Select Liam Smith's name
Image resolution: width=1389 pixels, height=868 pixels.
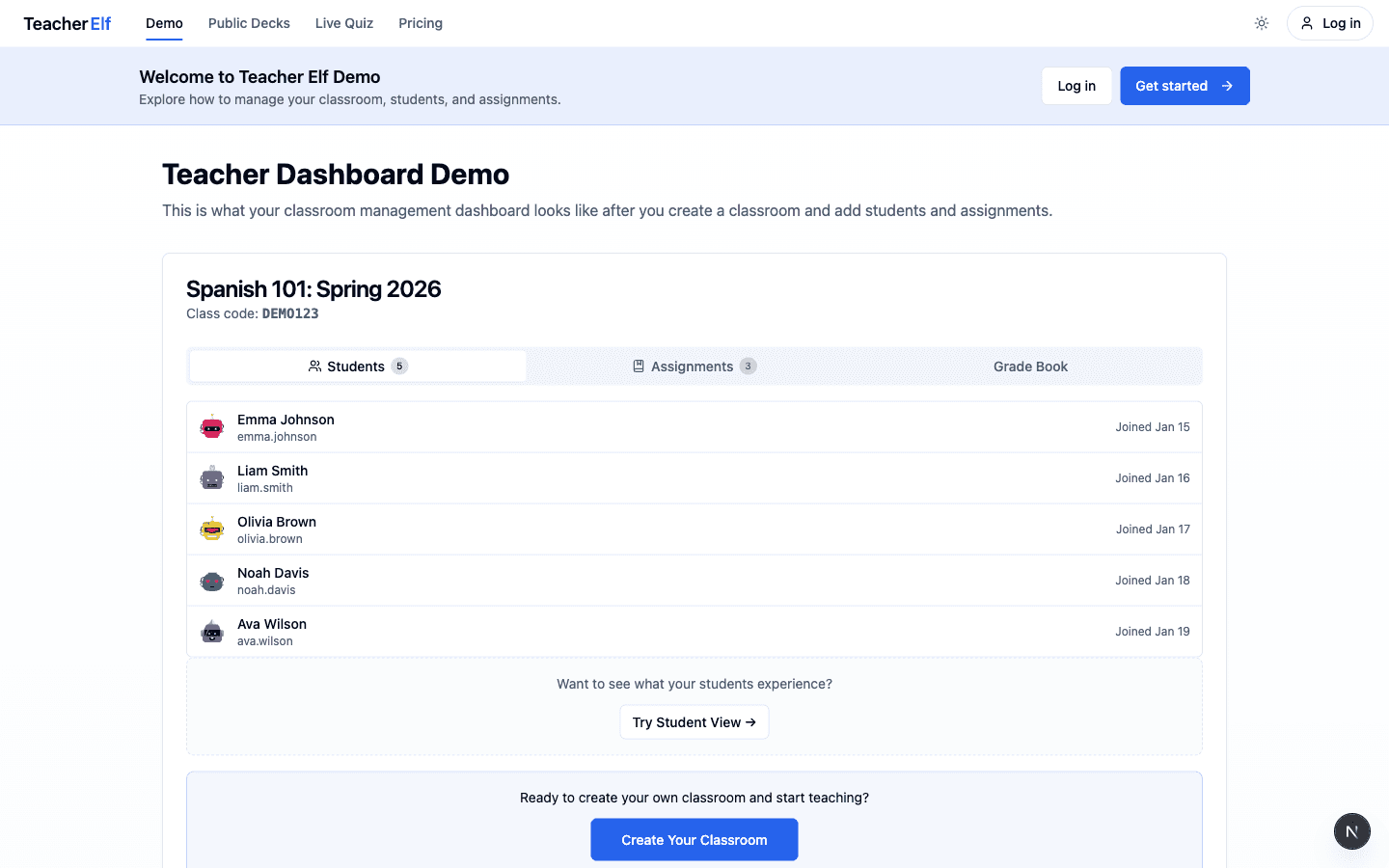pos(273,471)
